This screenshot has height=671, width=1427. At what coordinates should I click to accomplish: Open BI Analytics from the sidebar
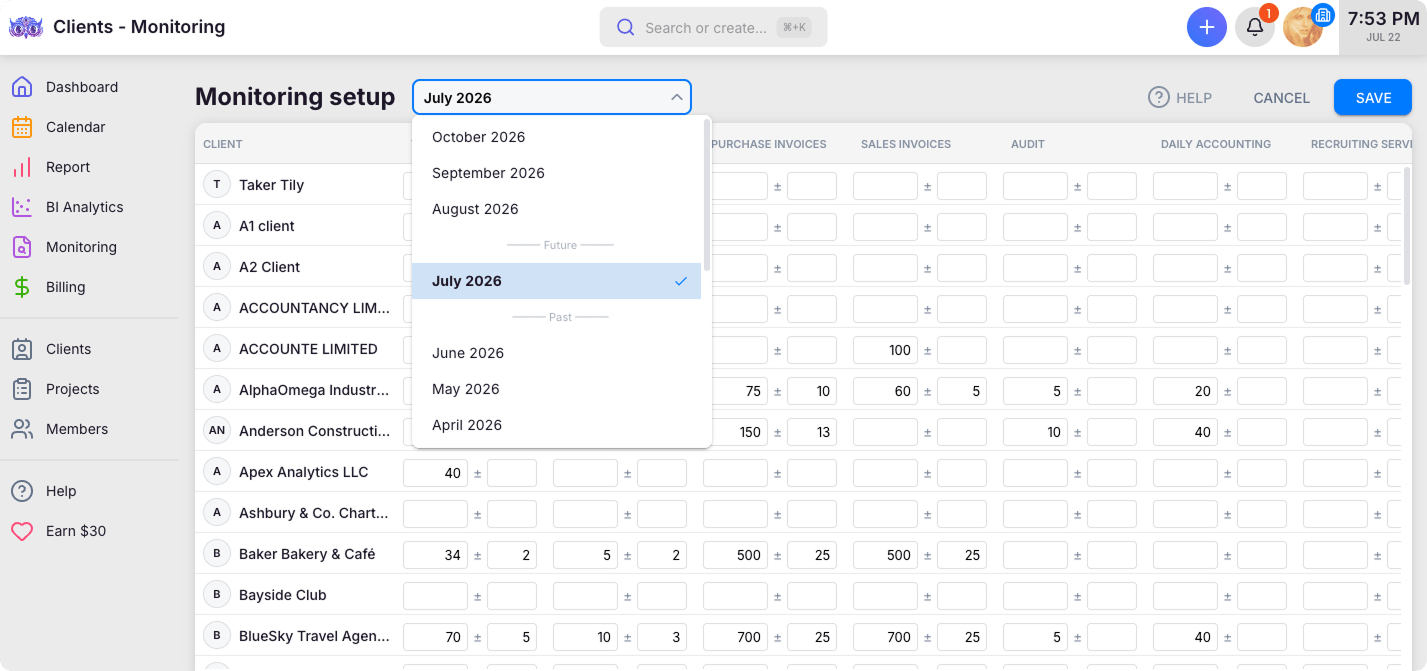67,207
